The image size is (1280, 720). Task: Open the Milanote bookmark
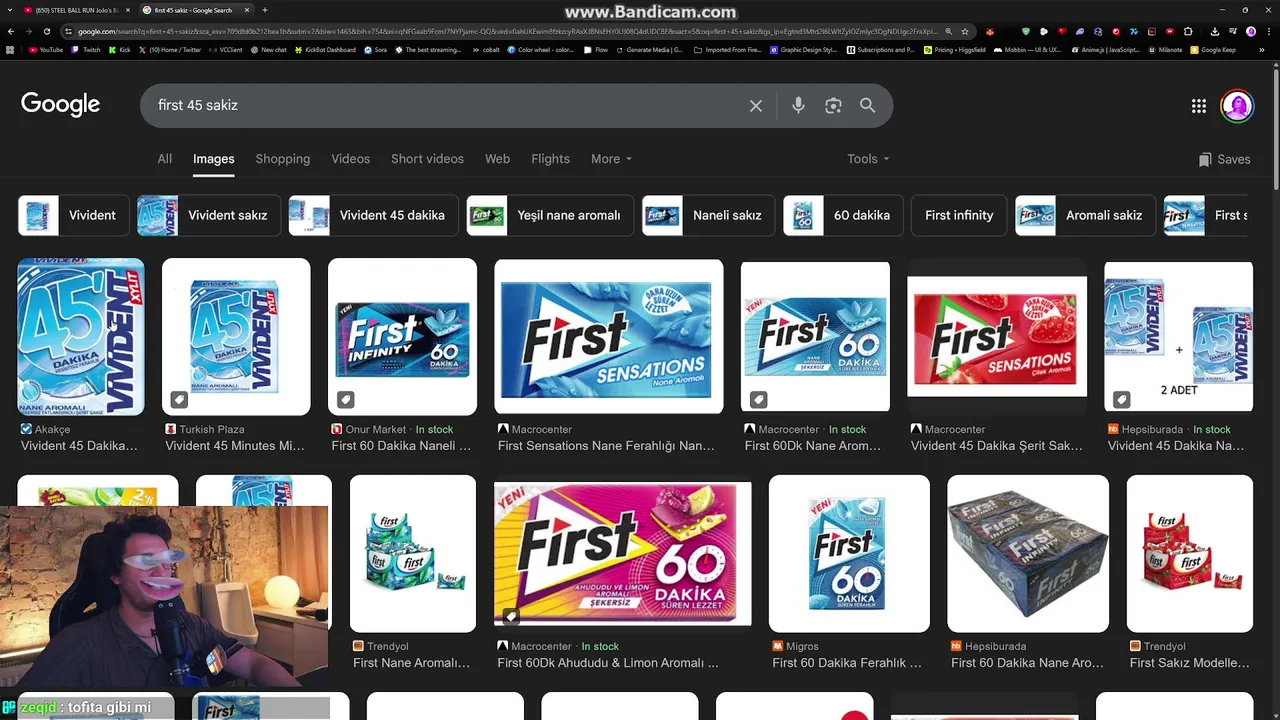(x=1165, y=49)
